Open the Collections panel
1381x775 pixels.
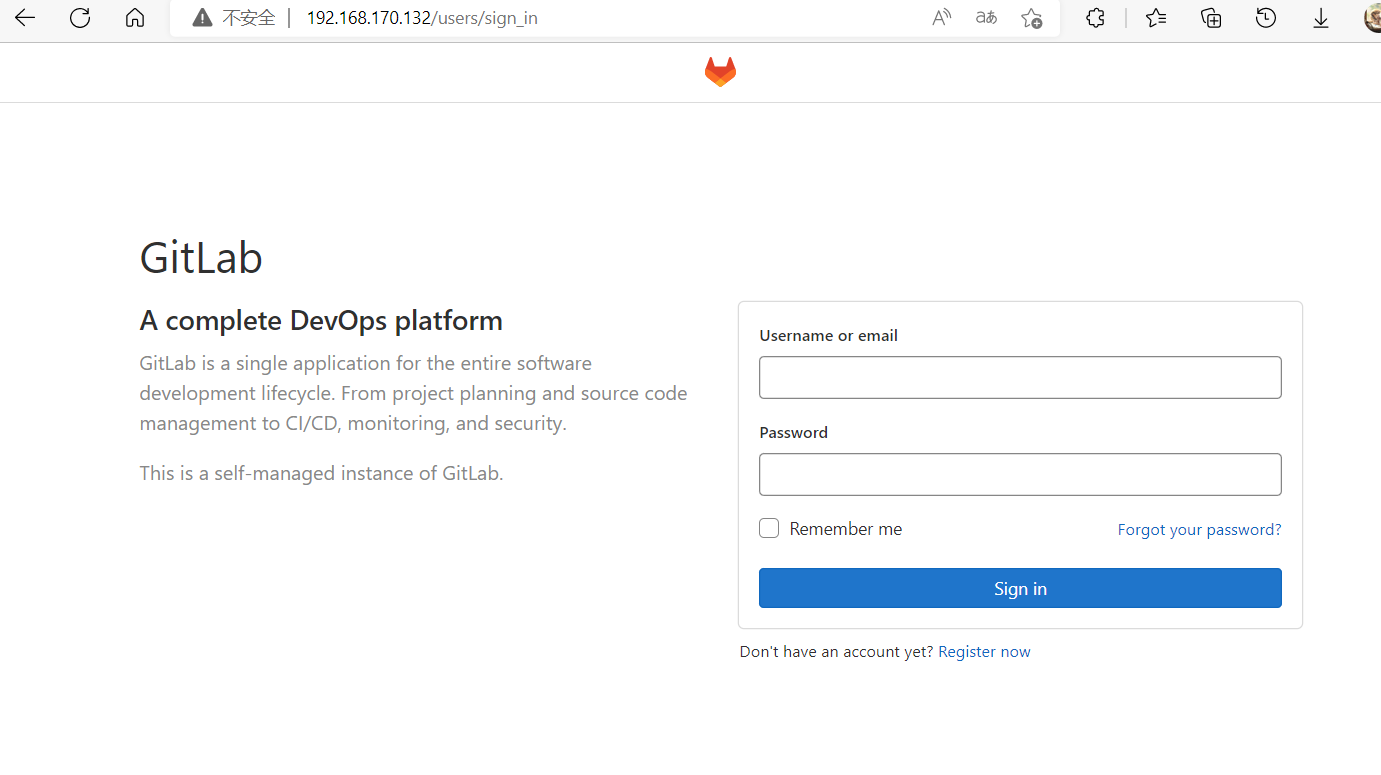coord(1211,18)
